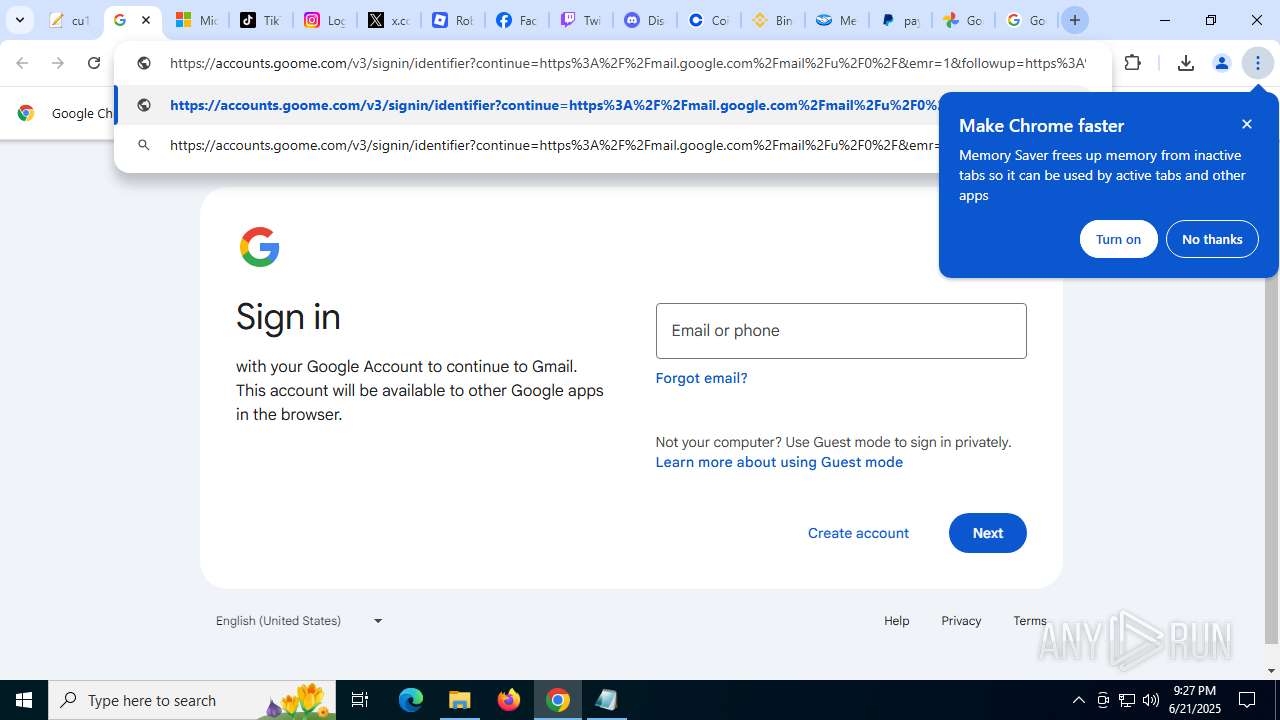Open the Windows Start menu
This screenshot has width=1280, height=720.
pyautogui.click(x=24, y=700)
